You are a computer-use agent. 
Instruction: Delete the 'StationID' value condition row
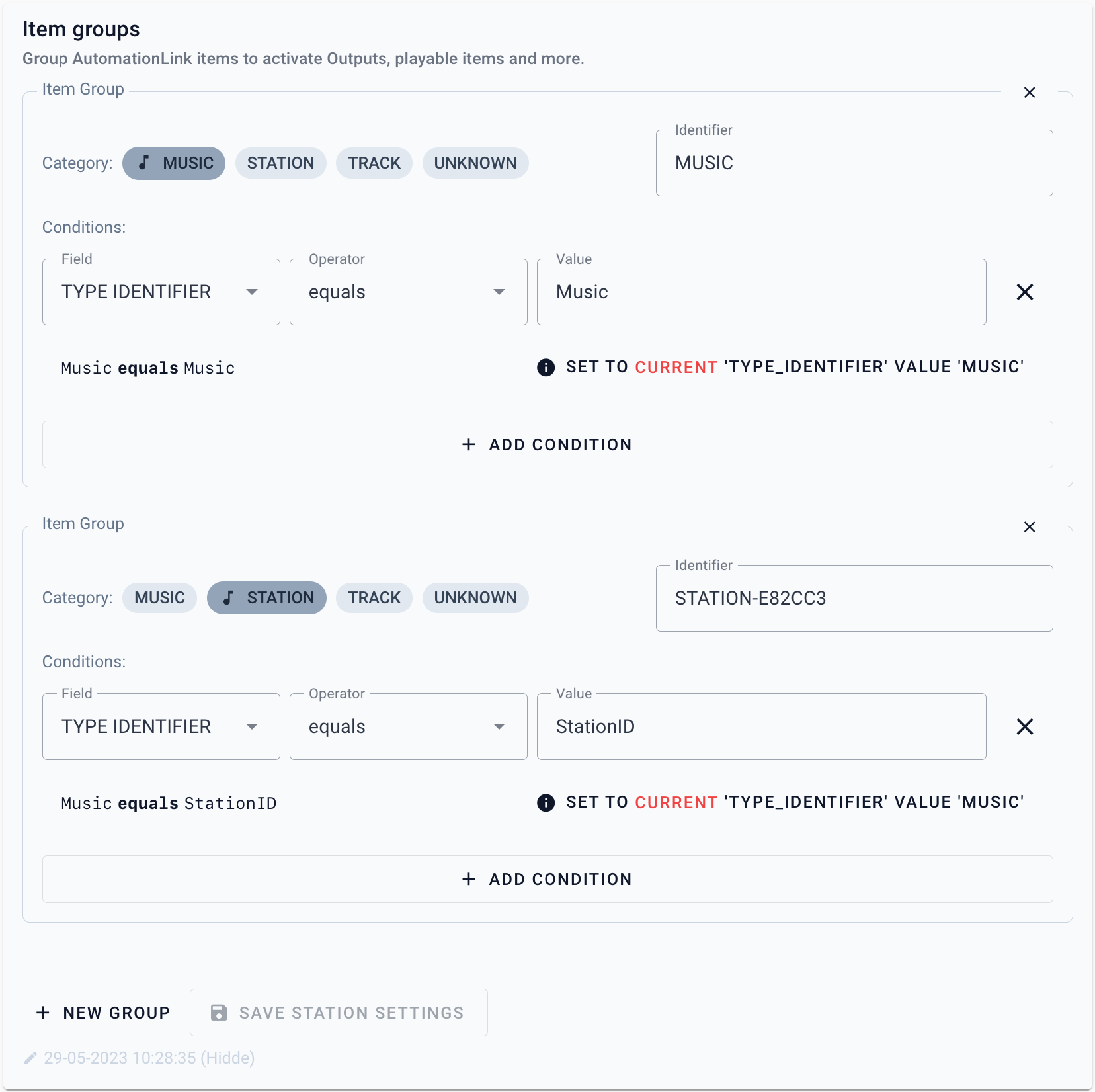[1024, 726]
